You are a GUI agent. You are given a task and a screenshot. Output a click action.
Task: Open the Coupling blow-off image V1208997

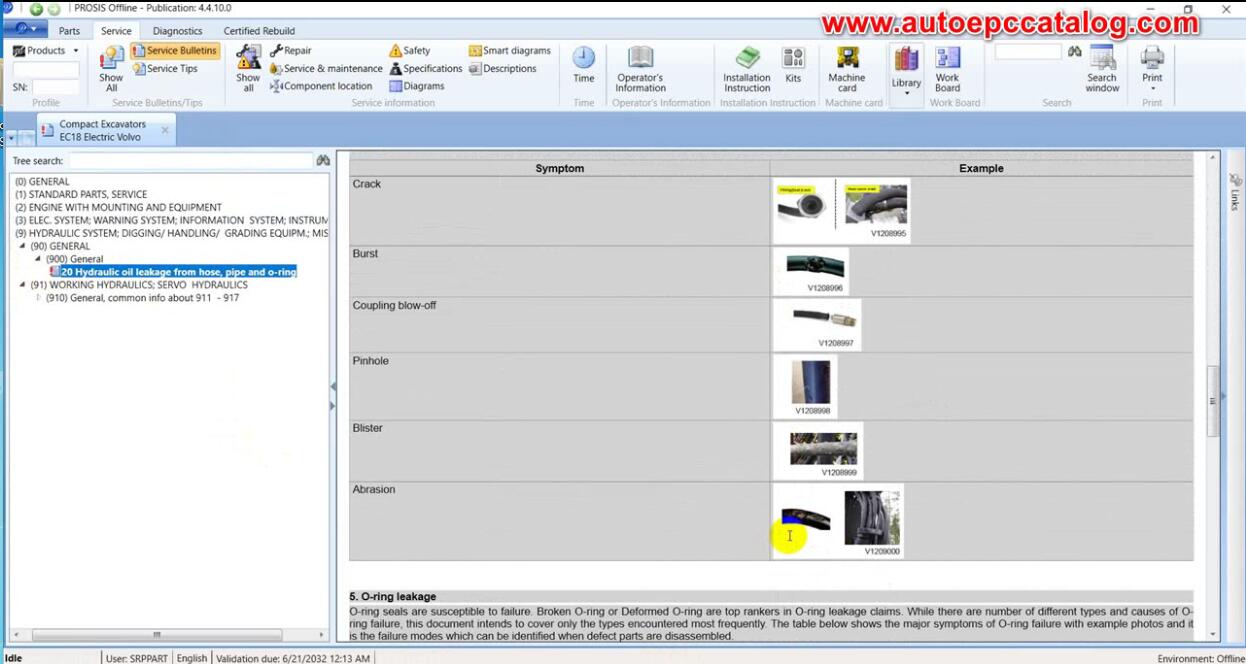tap(817, 324)
